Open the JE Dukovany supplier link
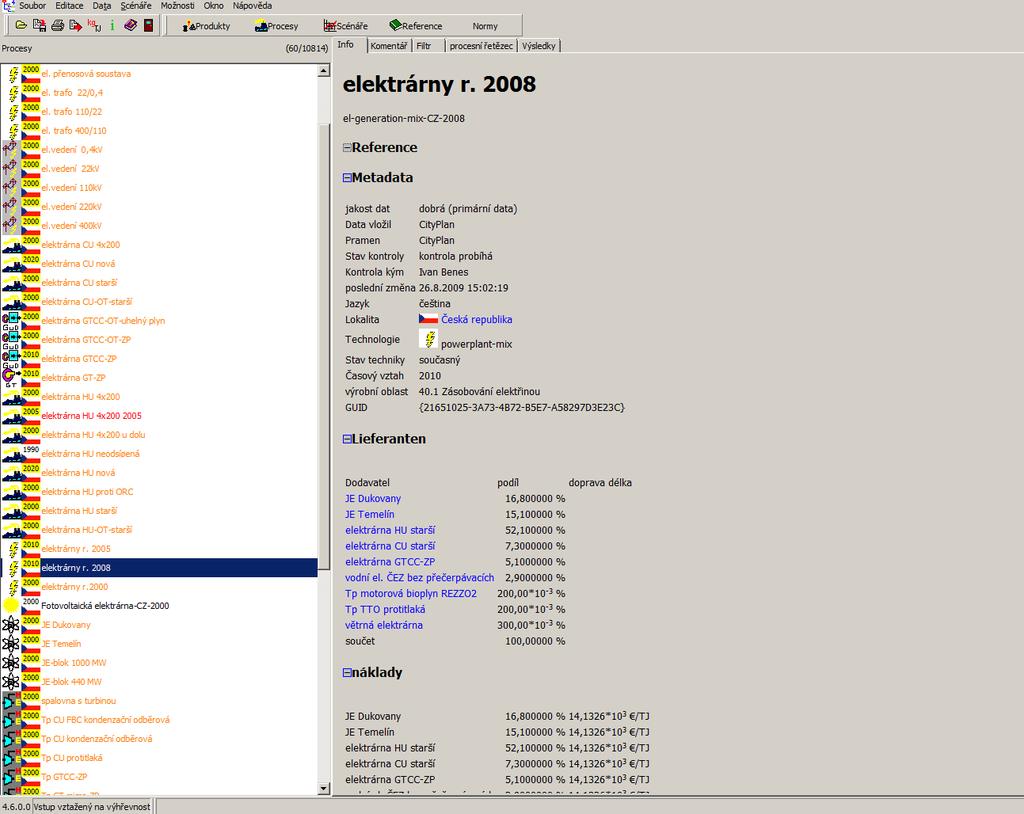1024x814 pixels. tap(373, 498)
